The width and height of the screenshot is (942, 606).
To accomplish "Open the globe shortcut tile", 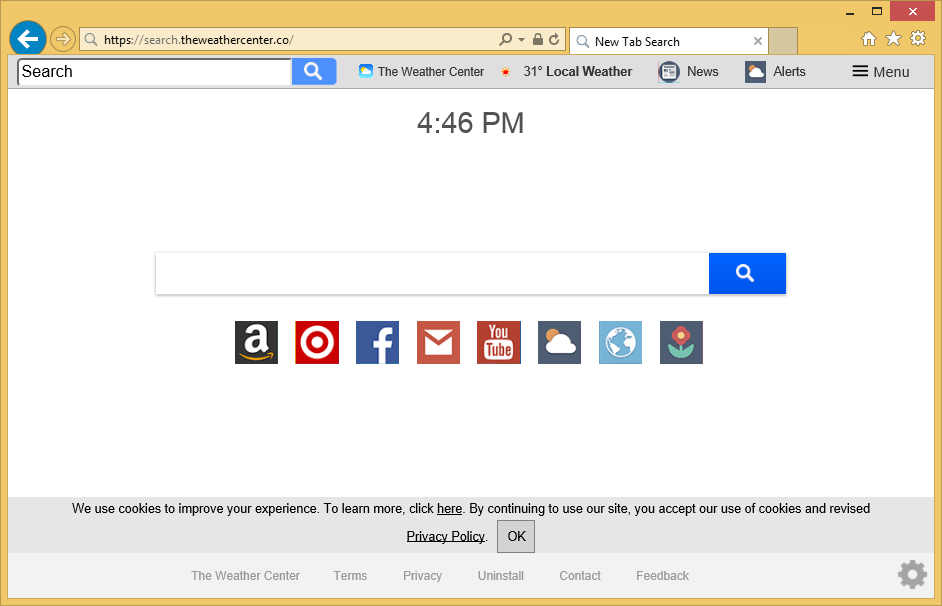I will 621,342.
